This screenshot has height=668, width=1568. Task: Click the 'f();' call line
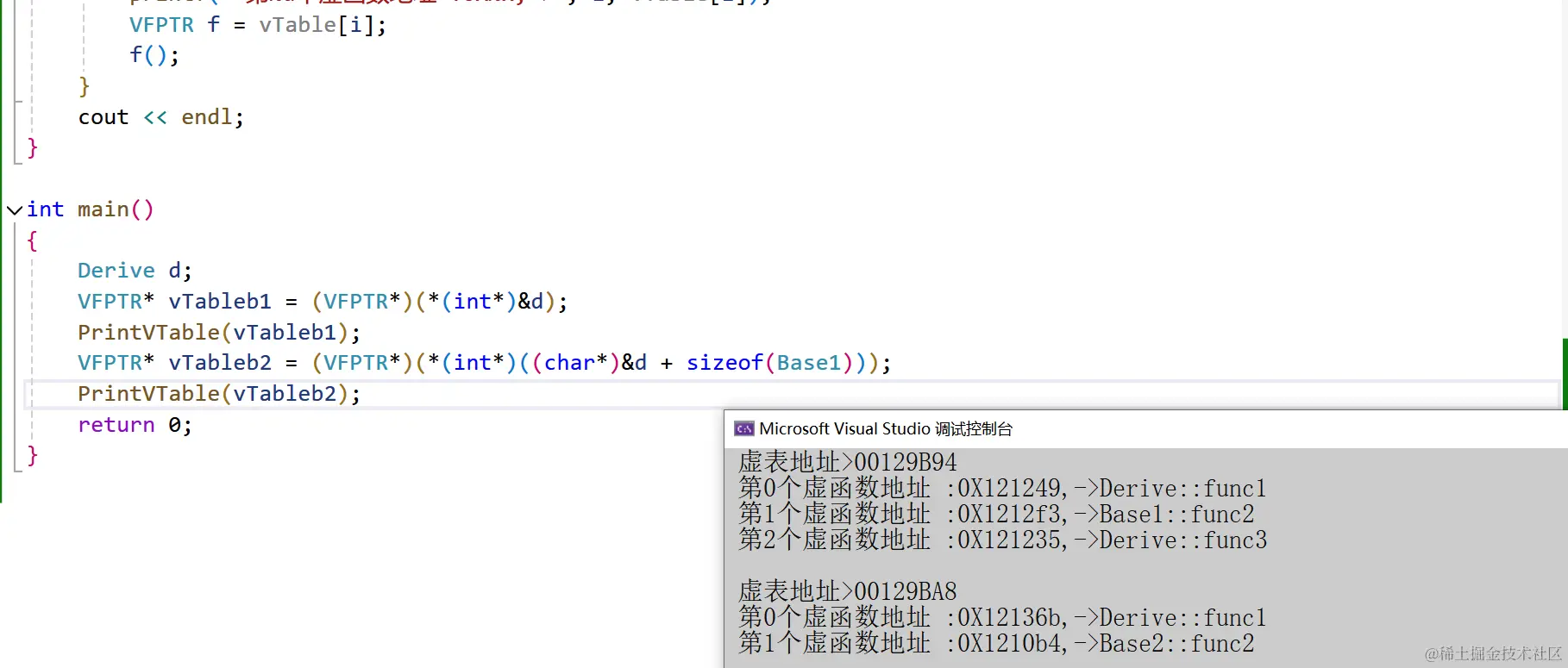154,55
